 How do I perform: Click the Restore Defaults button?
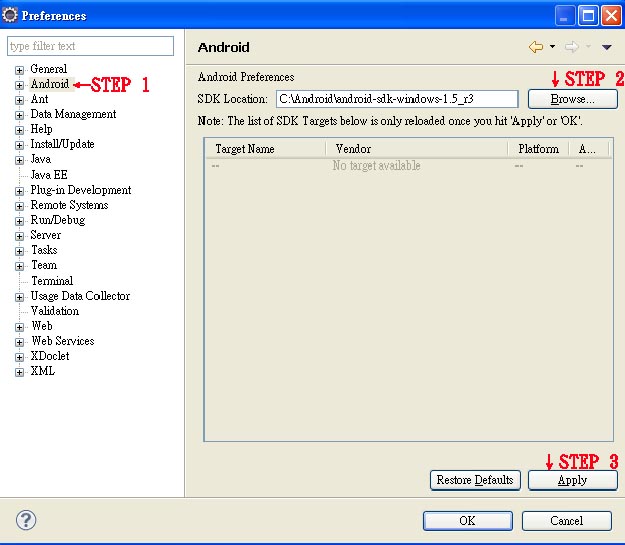(x=475, y=480)
